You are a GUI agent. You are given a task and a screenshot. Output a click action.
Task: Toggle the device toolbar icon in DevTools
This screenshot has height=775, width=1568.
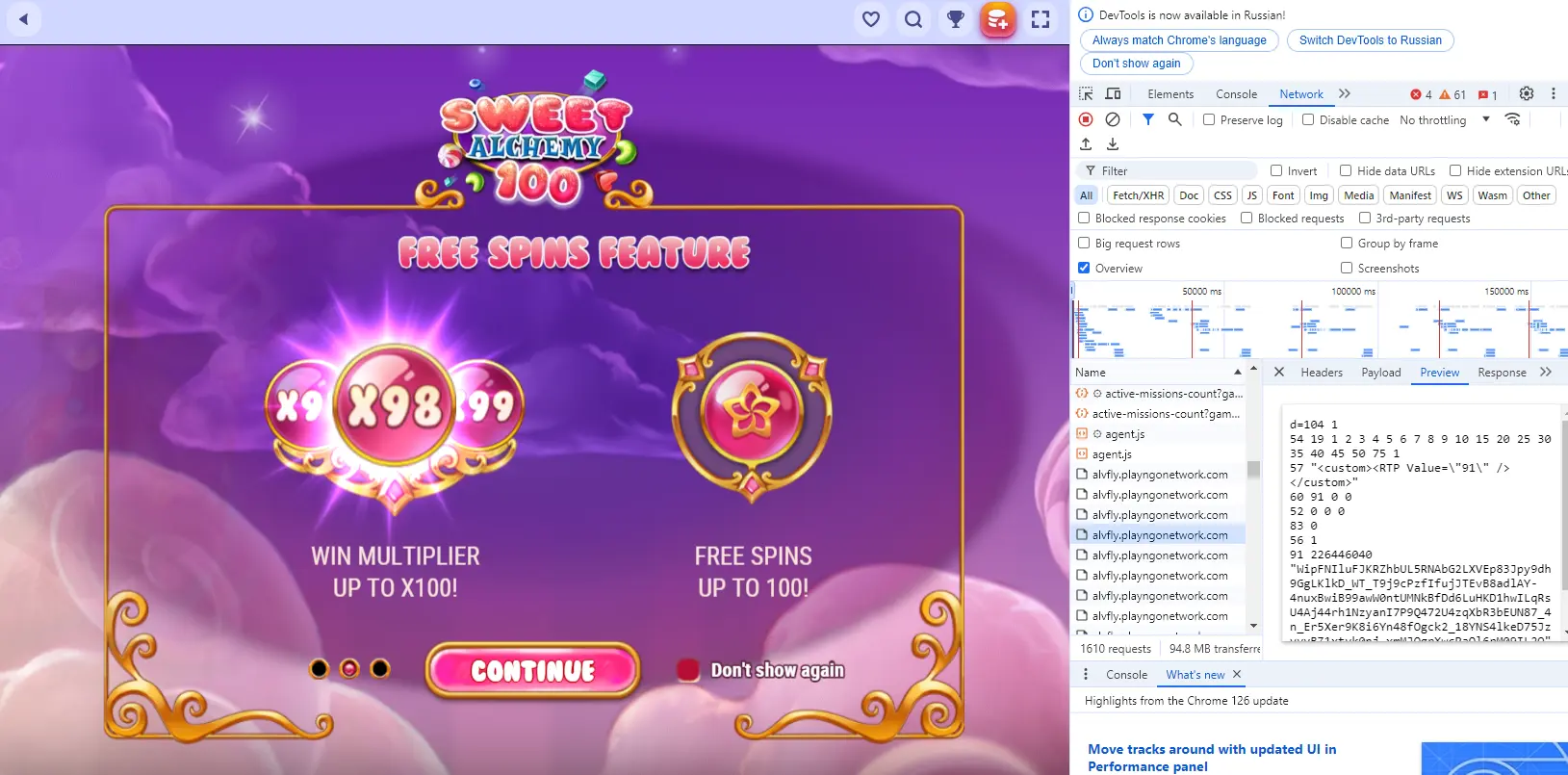click(x=1113, y=94)
